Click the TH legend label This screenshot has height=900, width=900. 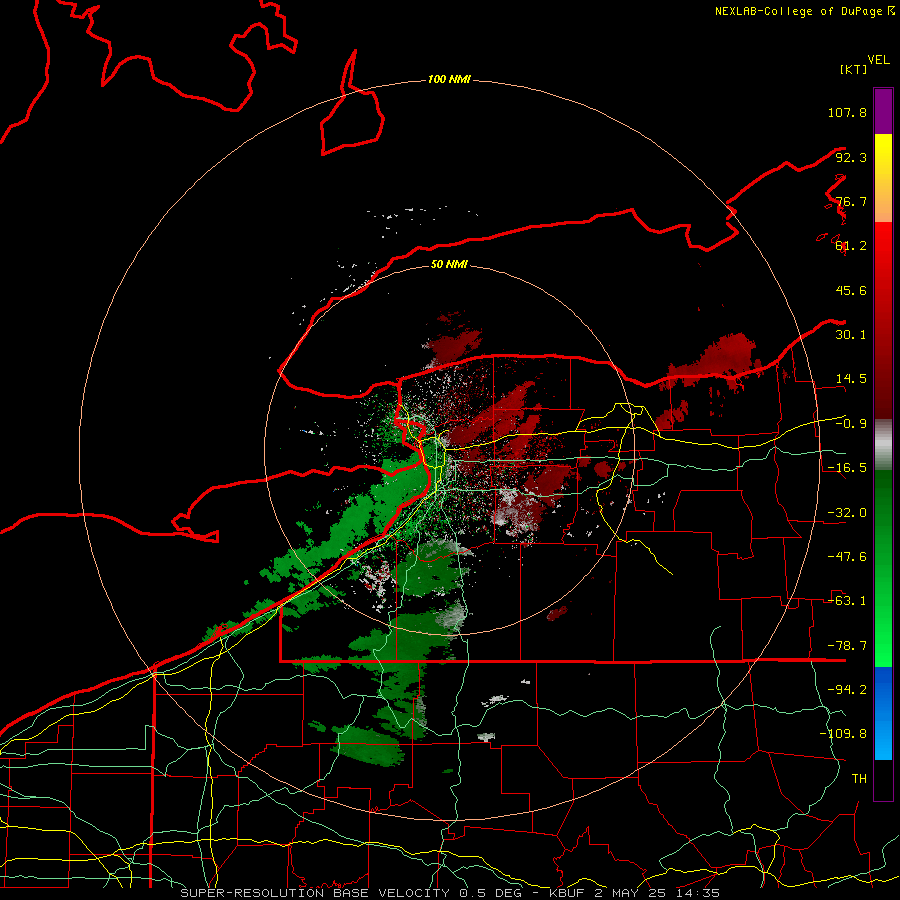coord(859,779)
